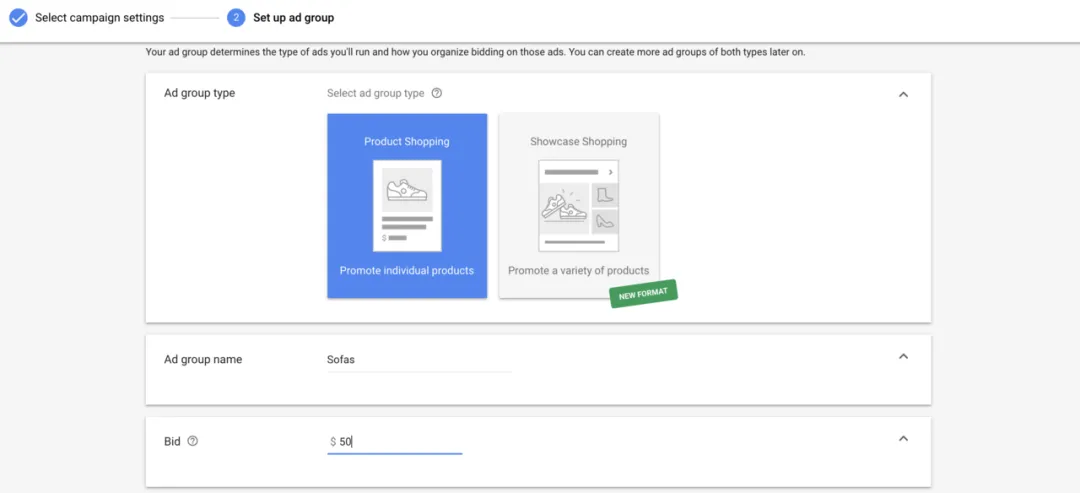Click the Promote a variety of products text
Image resolution: width=1080 pixels, height=493 pixels.
point(579,271)
